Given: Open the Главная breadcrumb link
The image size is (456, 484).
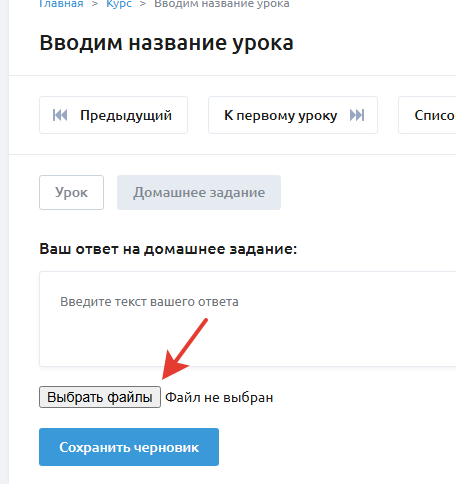Looking at the screenshot, I should click(61, 4).
